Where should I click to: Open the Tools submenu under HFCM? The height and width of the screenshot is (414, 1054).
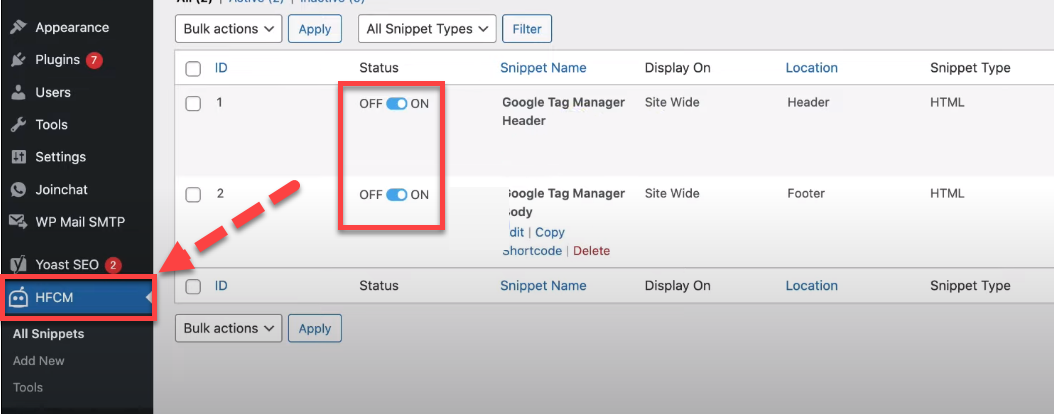(28, 388)
